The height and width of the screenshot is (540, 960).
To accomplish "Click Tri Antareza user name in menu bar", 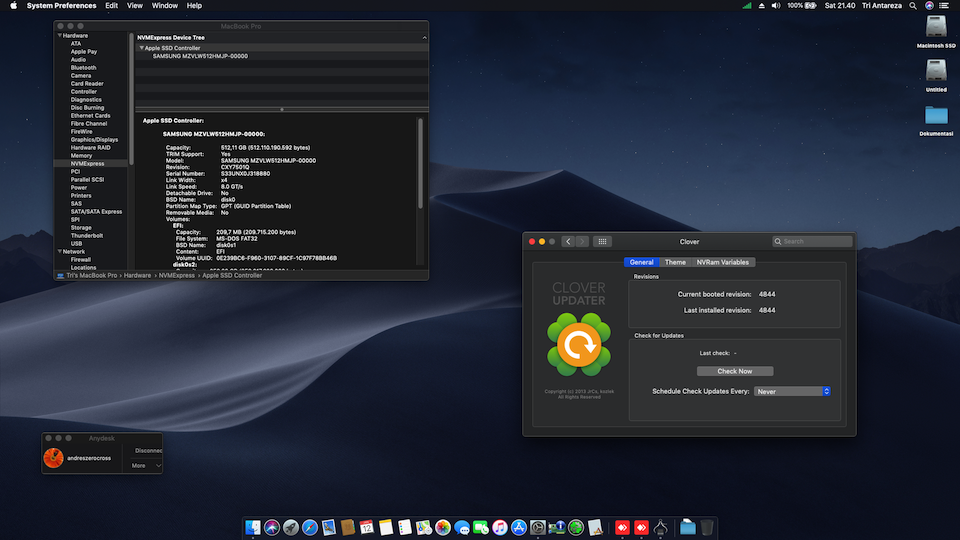I will [x=882, y=6].
